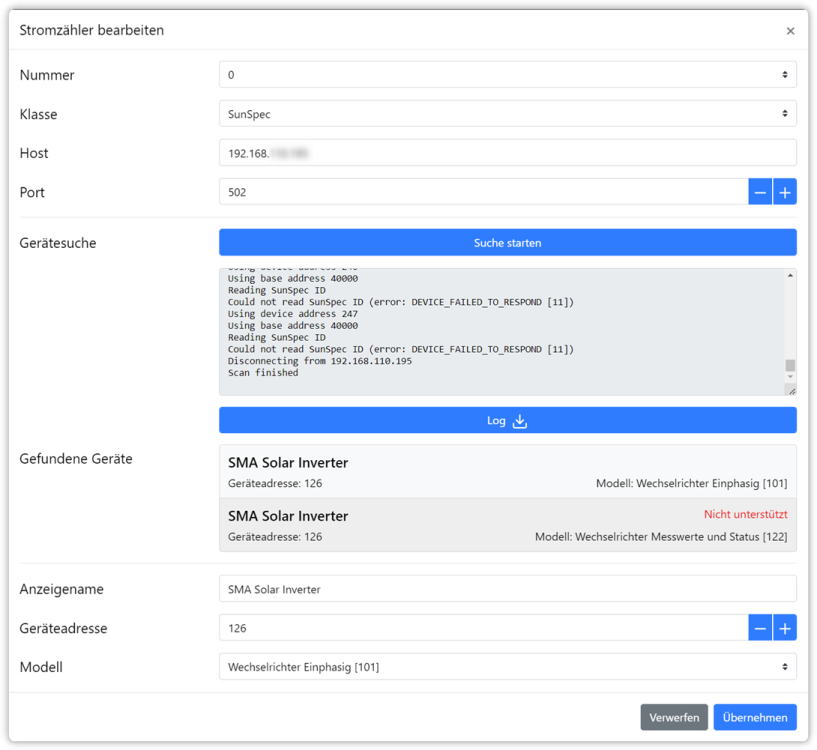Increase Geräteadresse with plus button
This screenshot has width=817, height=750.
coord(785,628)
